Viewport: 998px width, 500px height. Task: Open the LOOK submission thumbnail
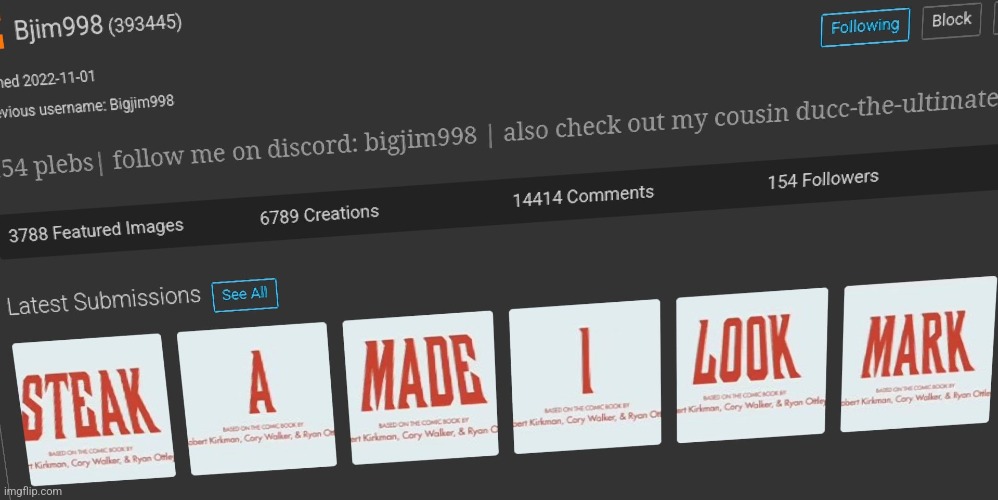click(751, 365)
